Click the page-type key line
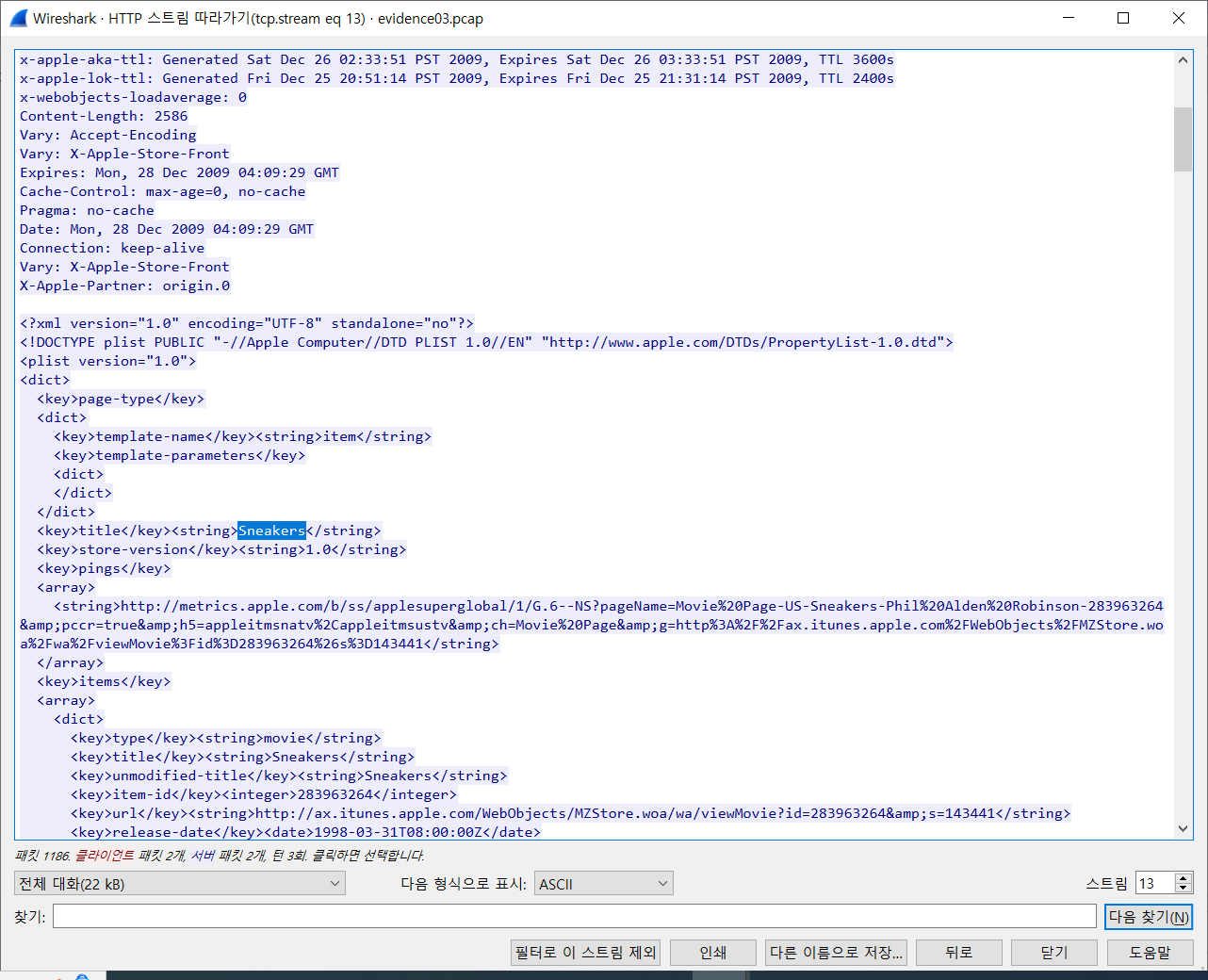 coord(121,399)
